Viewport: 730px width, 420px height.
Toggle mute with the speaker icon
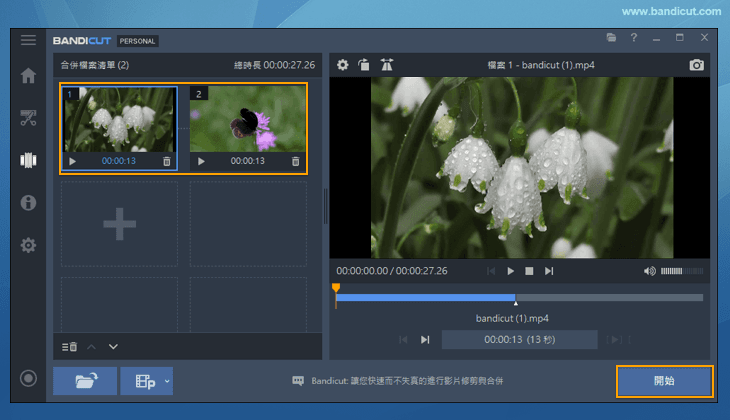649,271
